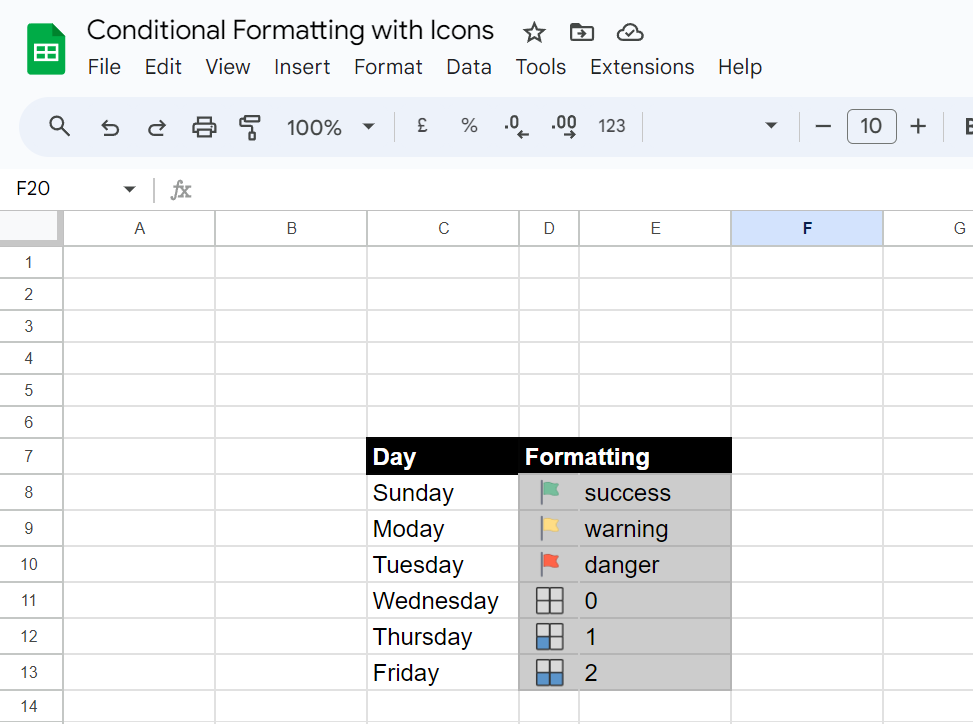
Task: Select column E header
Action: coord(655,229)
